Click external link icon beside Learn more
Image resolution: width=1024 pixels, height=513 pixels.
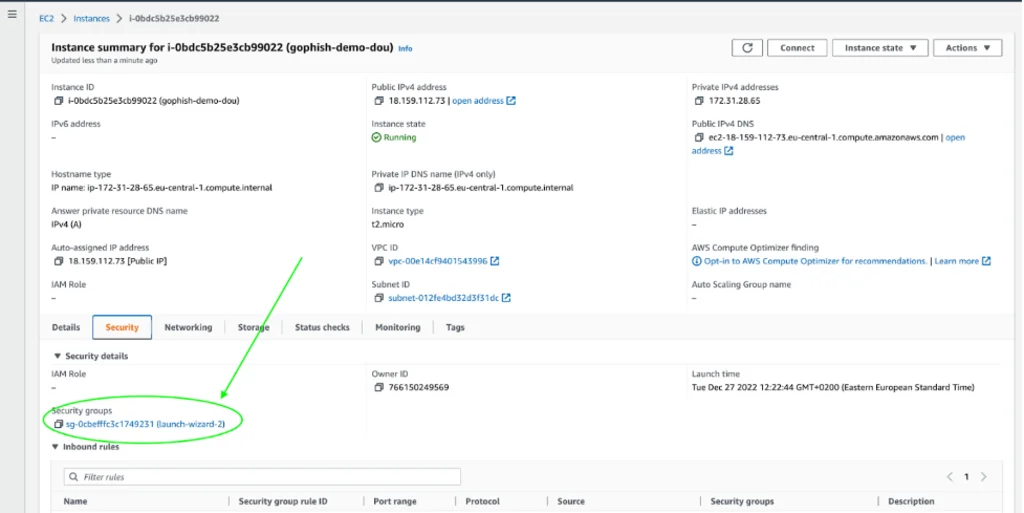coord(986,261)
